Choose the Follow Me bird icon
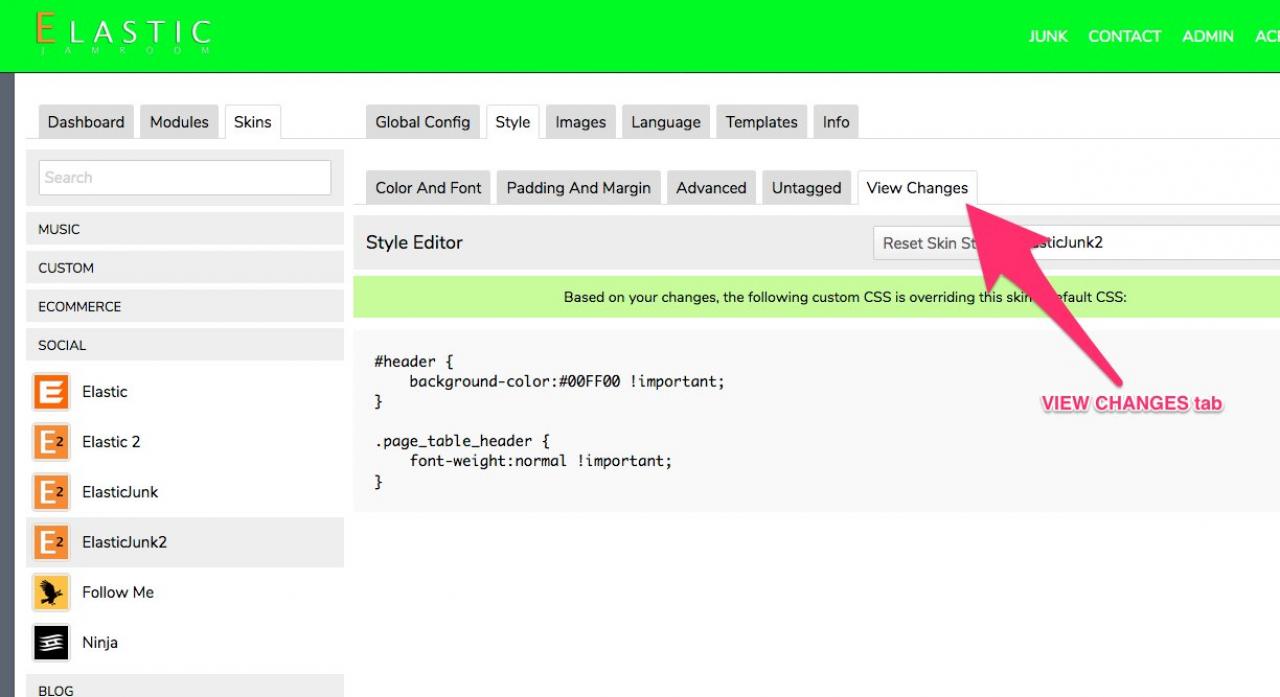 [51, 592]
